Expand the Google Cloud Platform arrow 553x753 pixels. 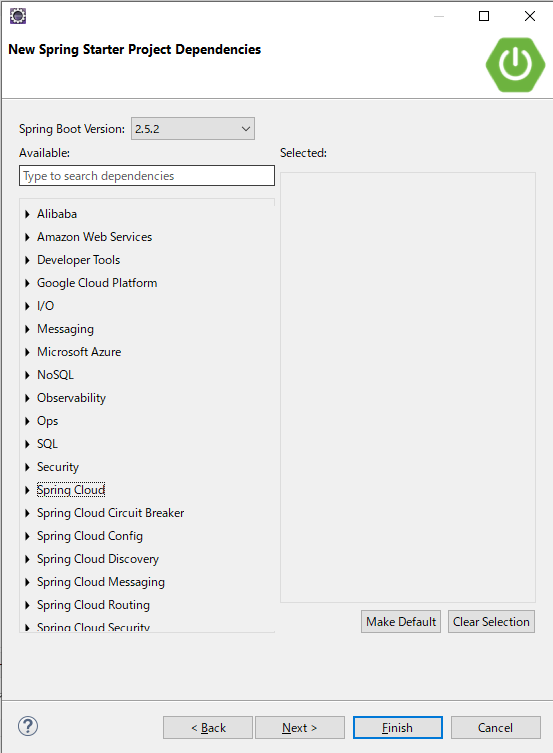coord(27,283)
